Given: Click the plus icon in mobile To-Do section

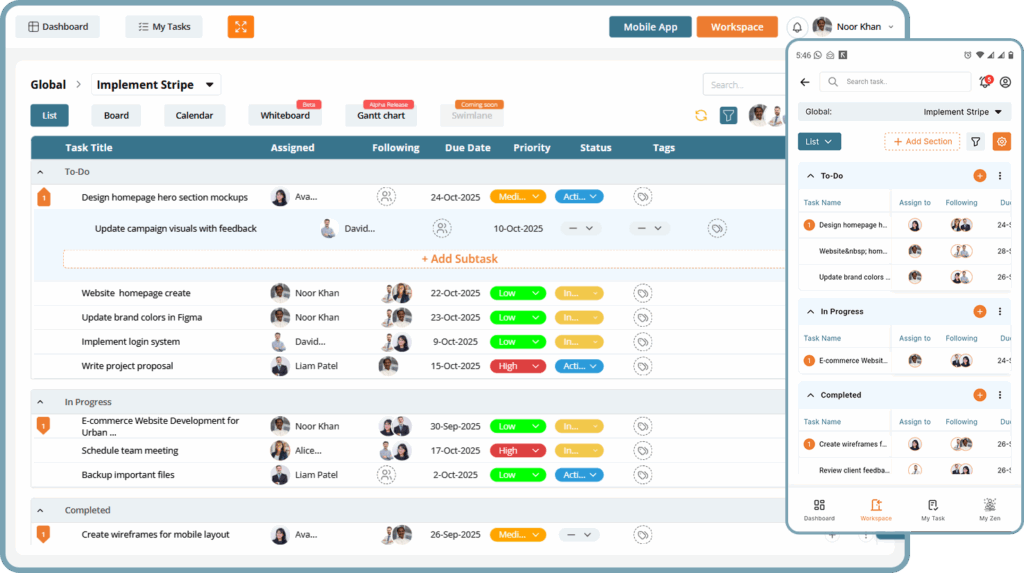Looking at the screenshot, I should [x=979, y=176].
